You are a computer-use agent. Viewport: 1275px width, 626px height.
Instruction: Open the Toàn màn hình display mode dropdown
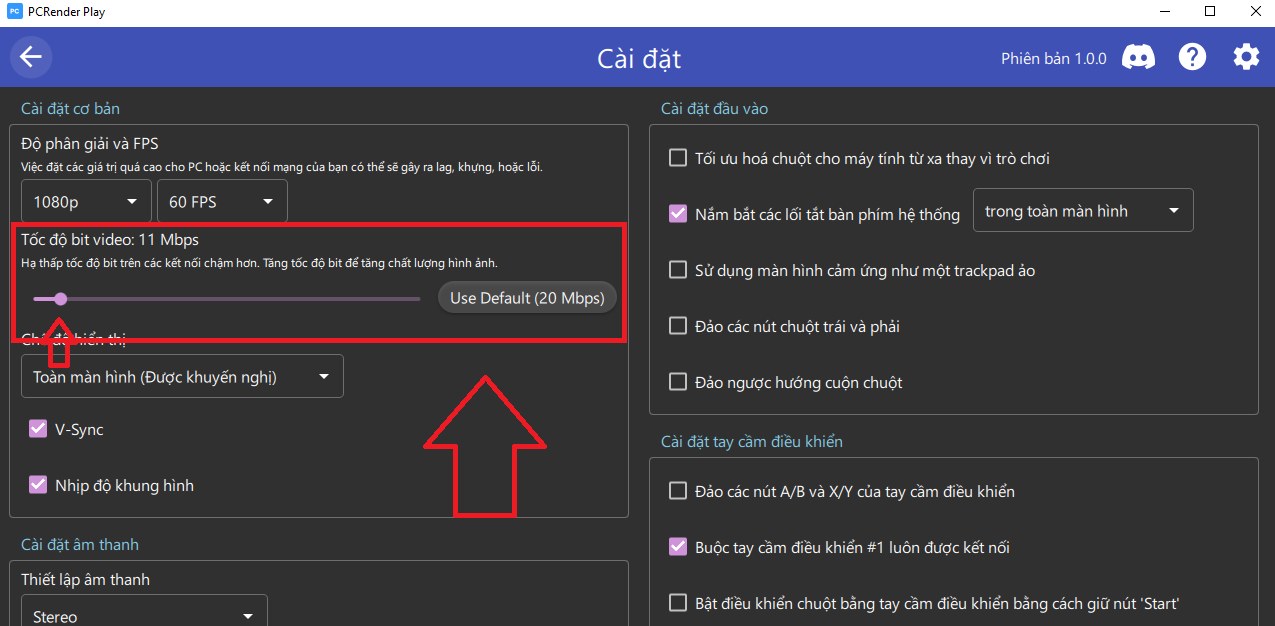pyautogui.click(x=181, y=377)
